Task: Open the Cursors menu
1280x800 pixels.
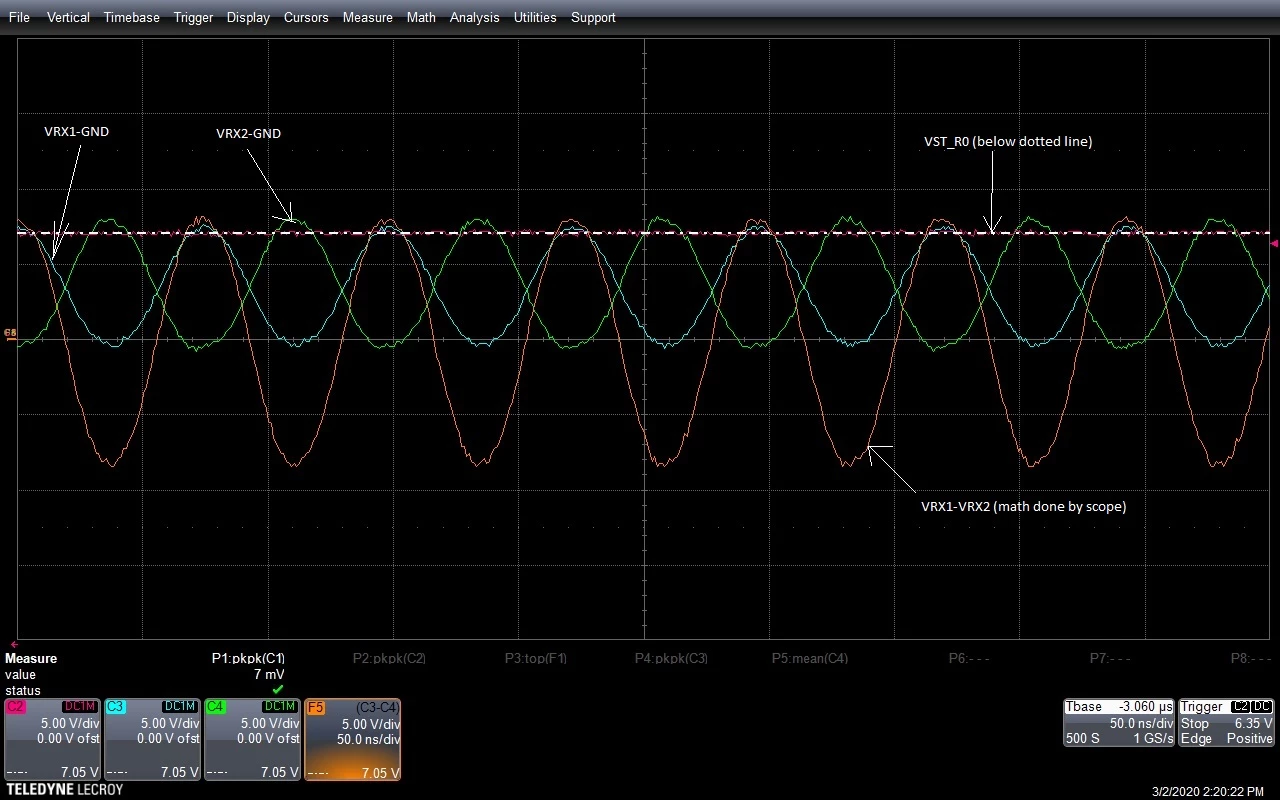Action: (x=306, y=17)
